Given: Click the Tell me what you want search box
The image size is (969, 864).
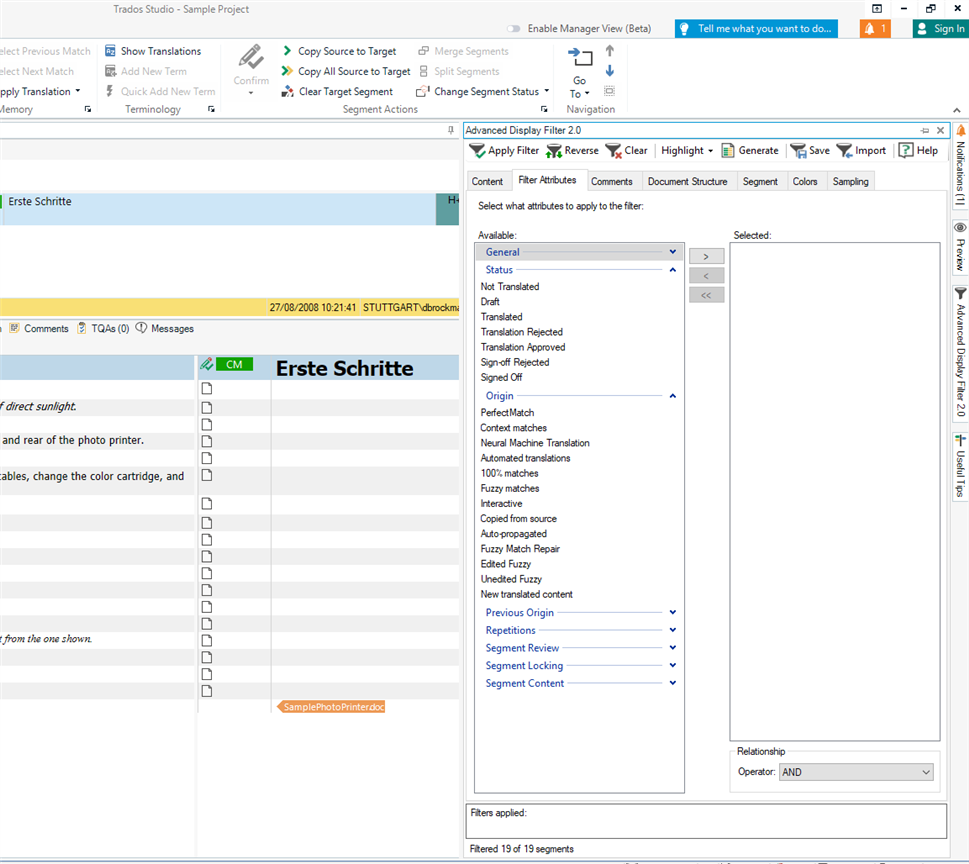Looking at the screenshot, I should [756, 28].
